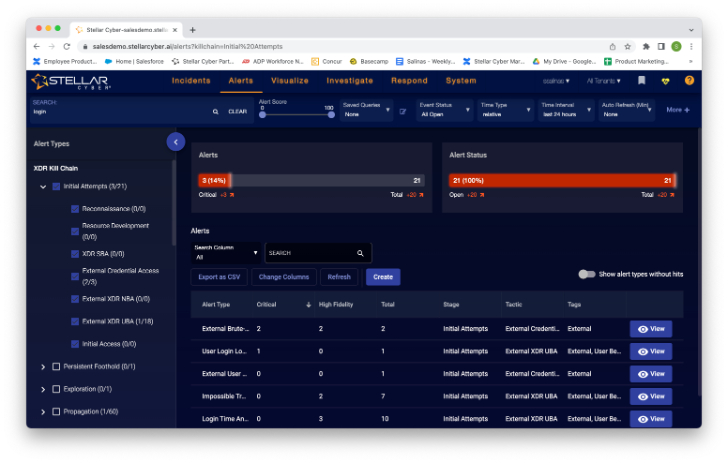Click the search magnifier in top search bar

215,112
